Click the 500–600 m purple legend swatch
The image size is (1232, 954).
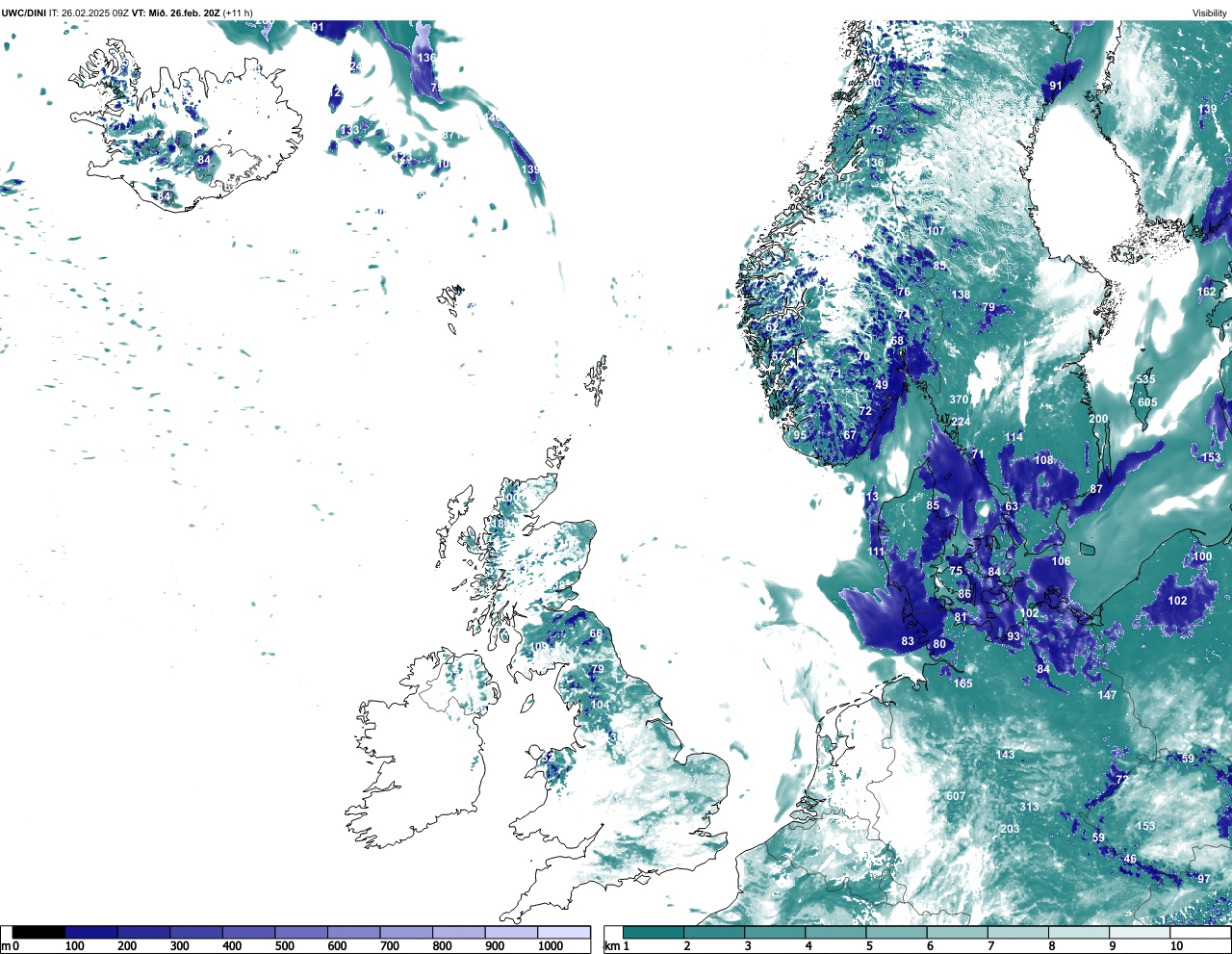click(x=300, y=933)
